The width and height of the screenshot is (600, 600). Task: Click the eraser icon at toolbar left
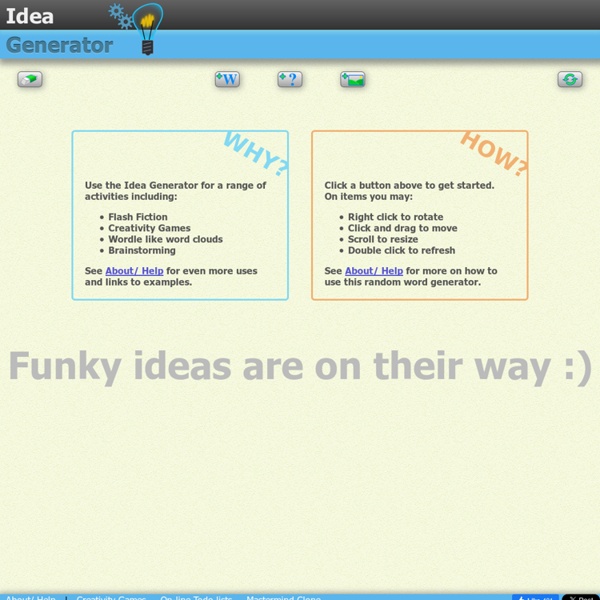click(x=30, y=79)
